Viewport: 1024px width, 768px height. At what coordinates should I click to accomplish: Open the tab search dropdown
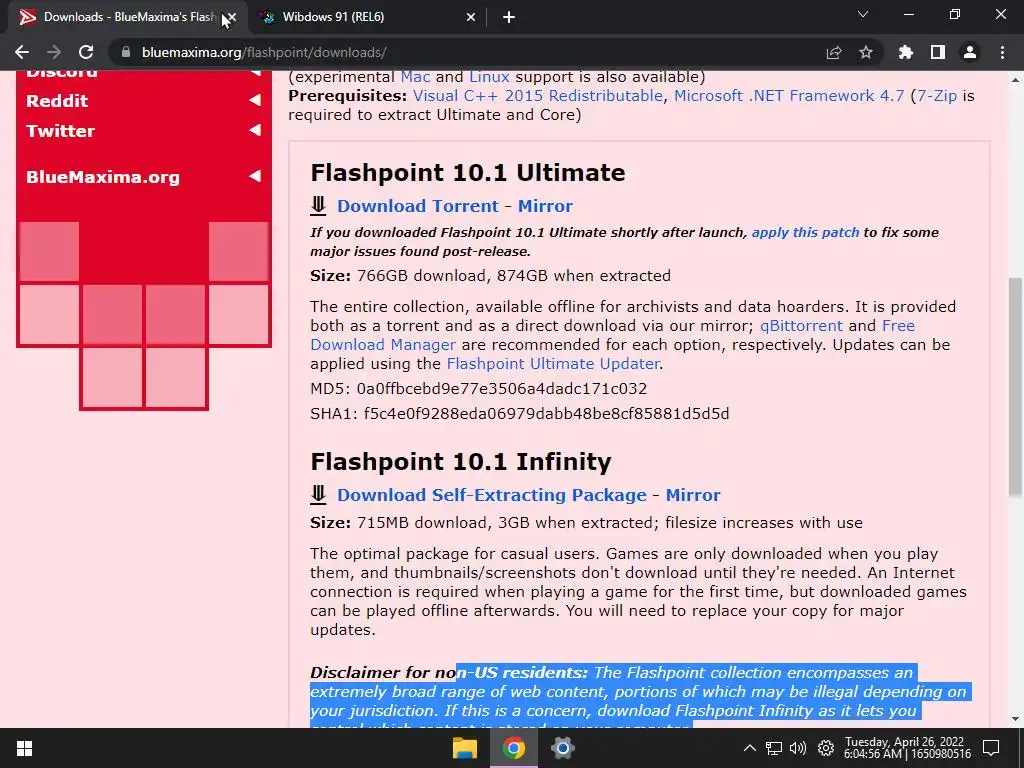click(863, 14)
